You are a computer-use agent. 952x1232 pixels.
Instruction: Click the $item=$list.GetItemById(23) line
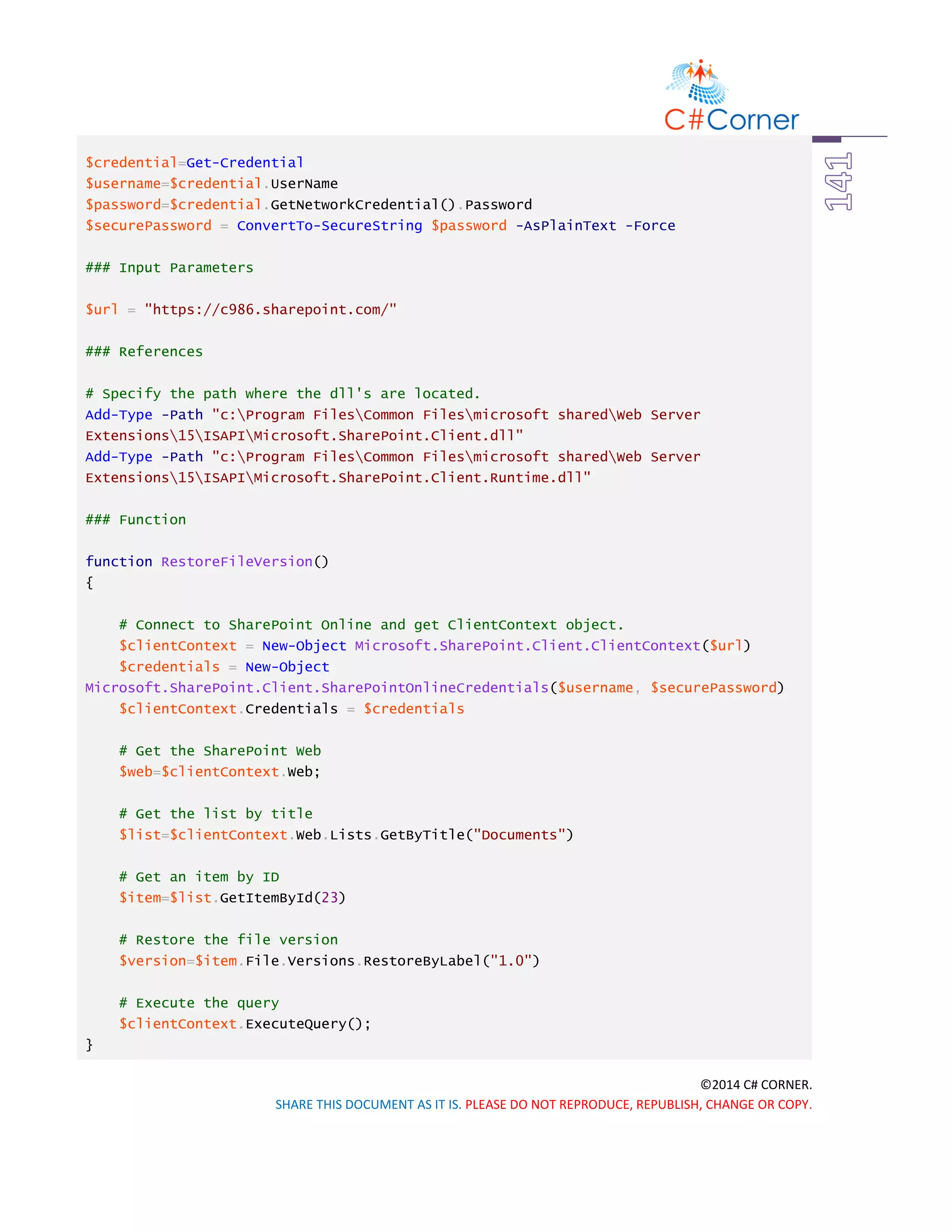(232, 898)
